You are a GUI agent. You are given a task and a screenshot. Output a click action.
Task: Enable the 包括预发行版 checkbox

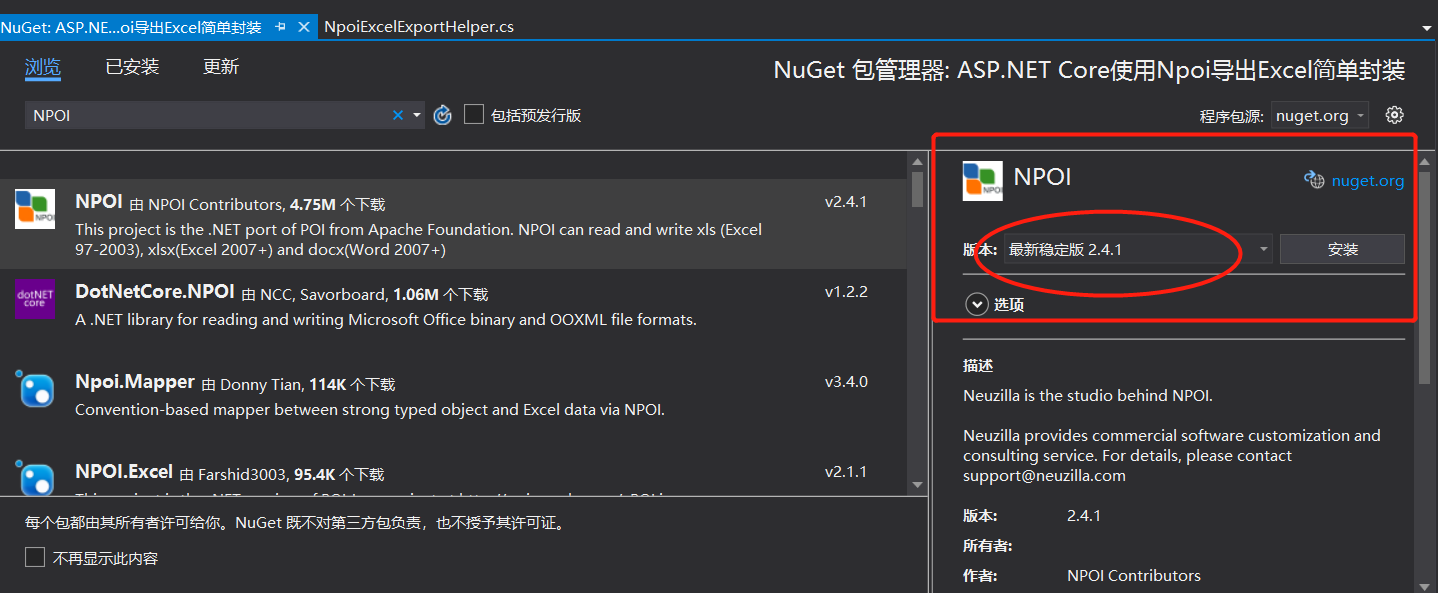[x=474, y=114]
